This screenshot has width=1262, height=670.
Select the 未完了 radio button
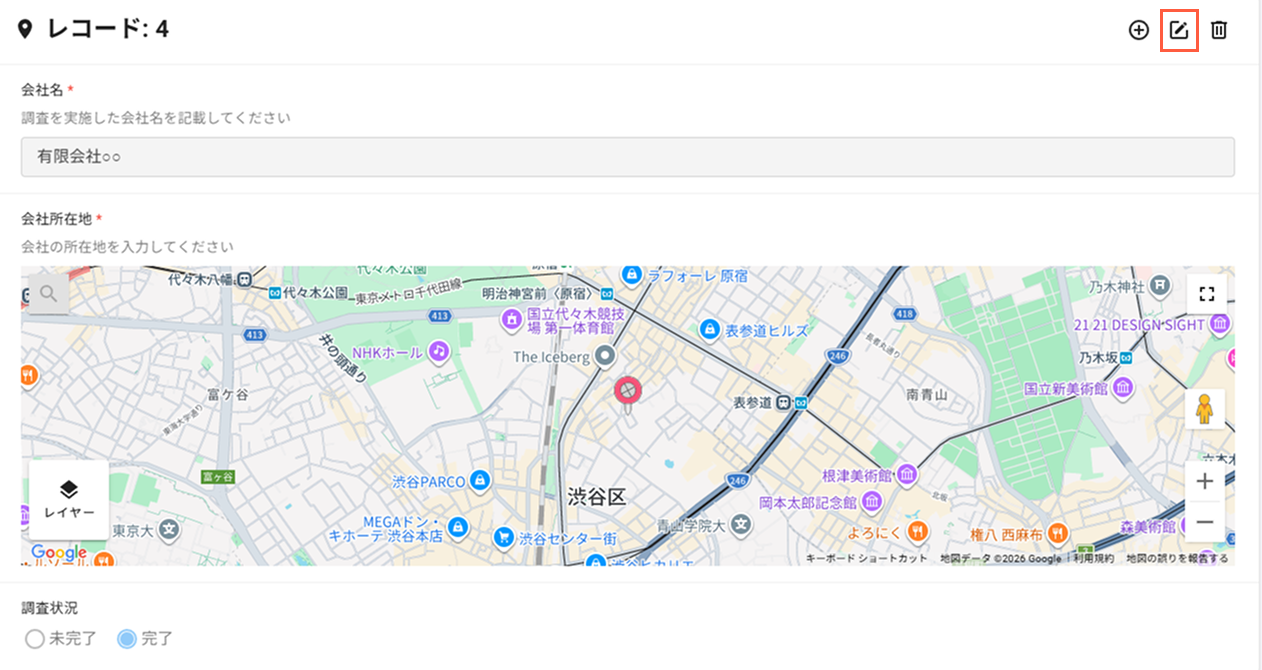pos(35,639)
